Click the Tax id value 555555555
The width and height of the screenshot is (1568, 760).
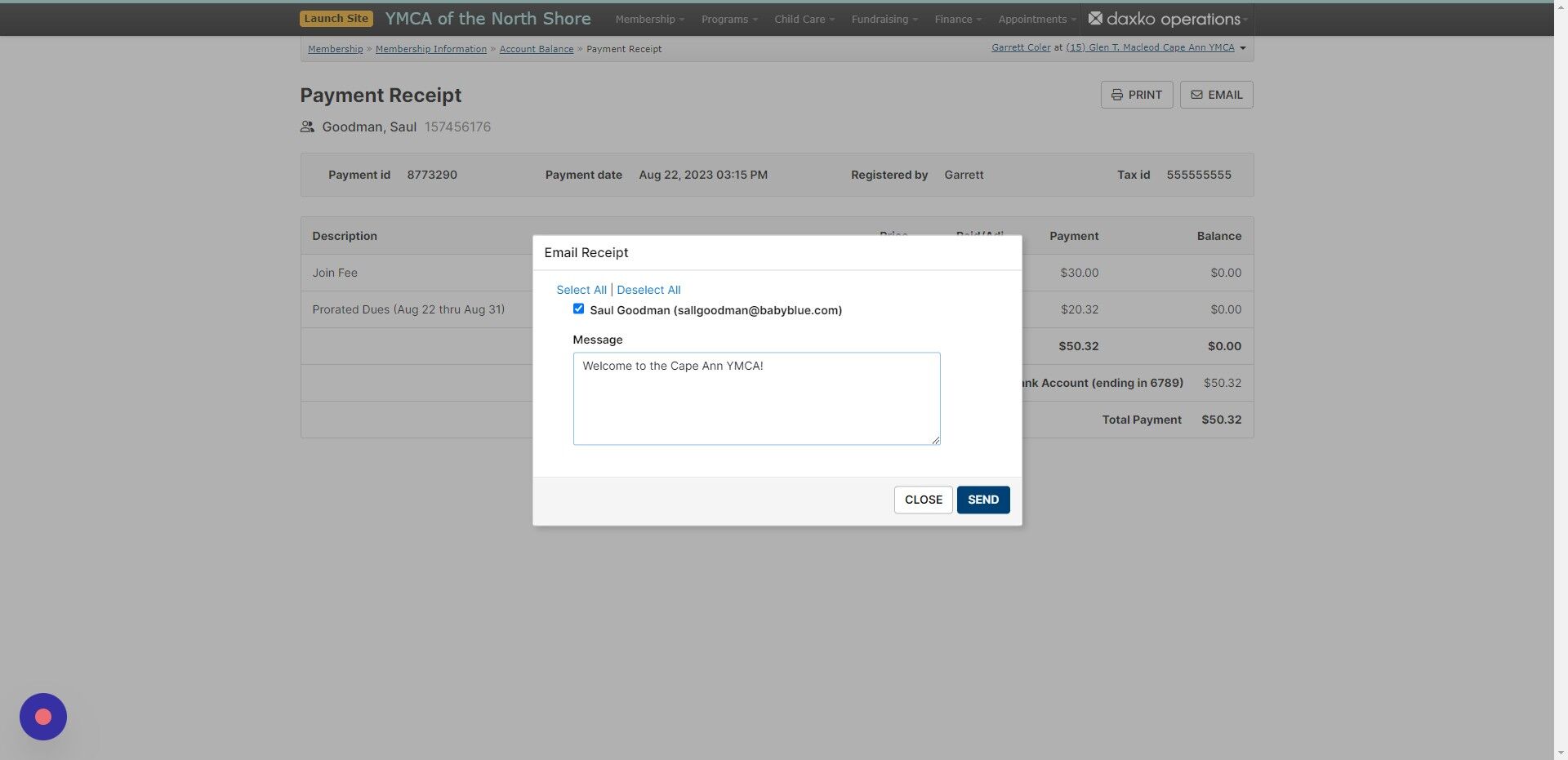1199,175
